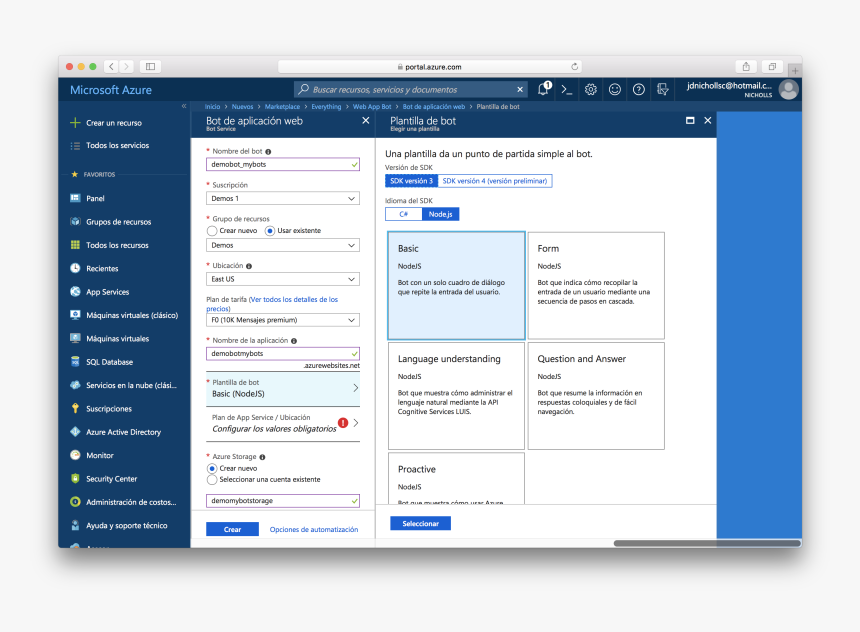Screen dimensions: 860x632
Task: Click the Crear button
Action: pos(232,529)
